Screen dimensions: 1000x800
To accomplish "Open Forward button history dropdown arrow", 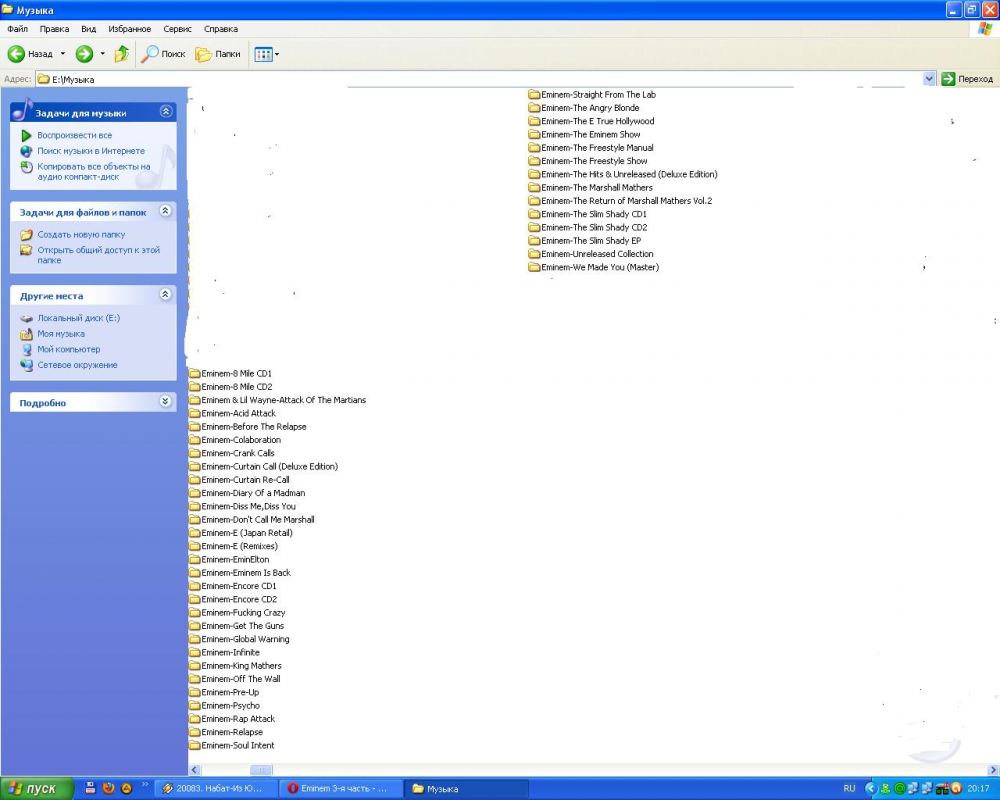I will pos(102,54).
